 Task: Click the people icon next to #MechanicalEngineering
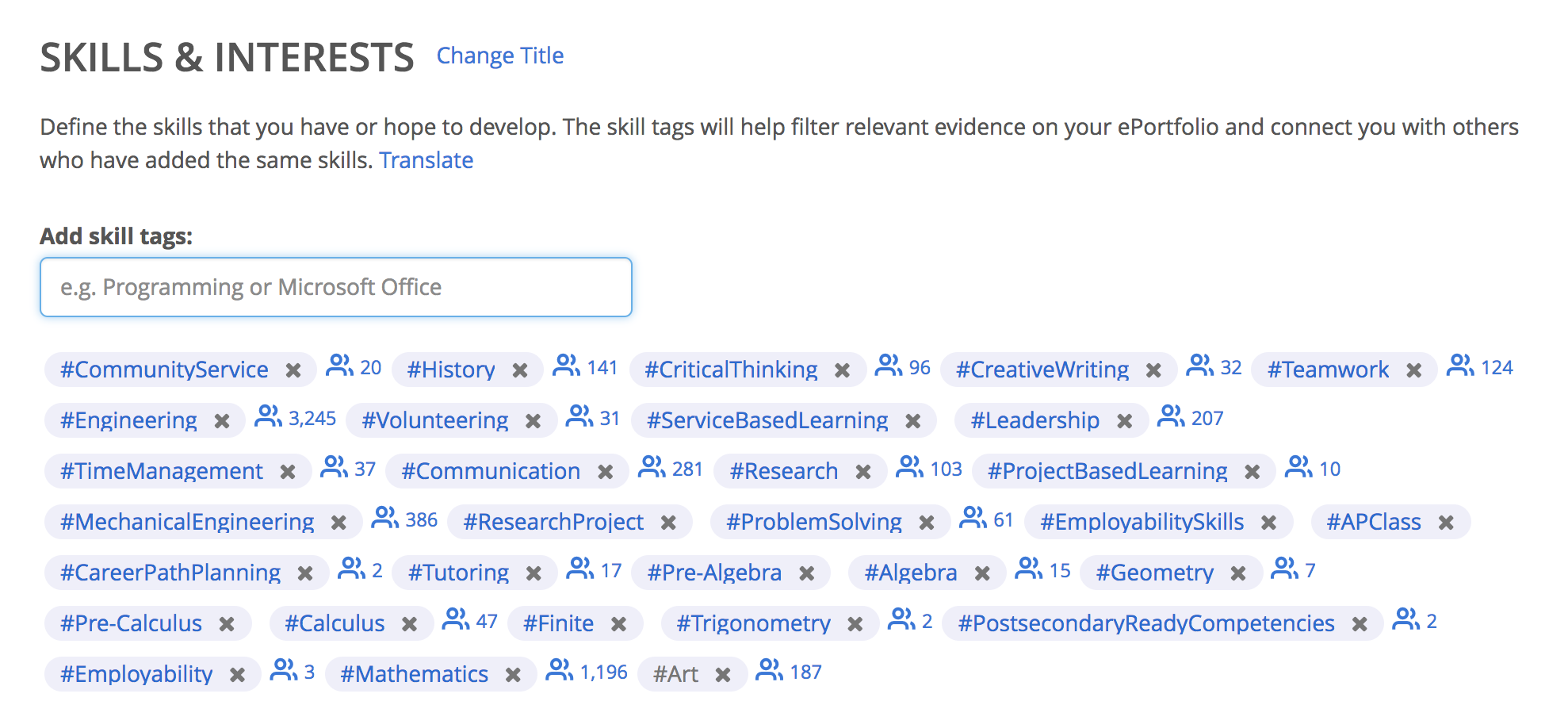coord(385,518)
